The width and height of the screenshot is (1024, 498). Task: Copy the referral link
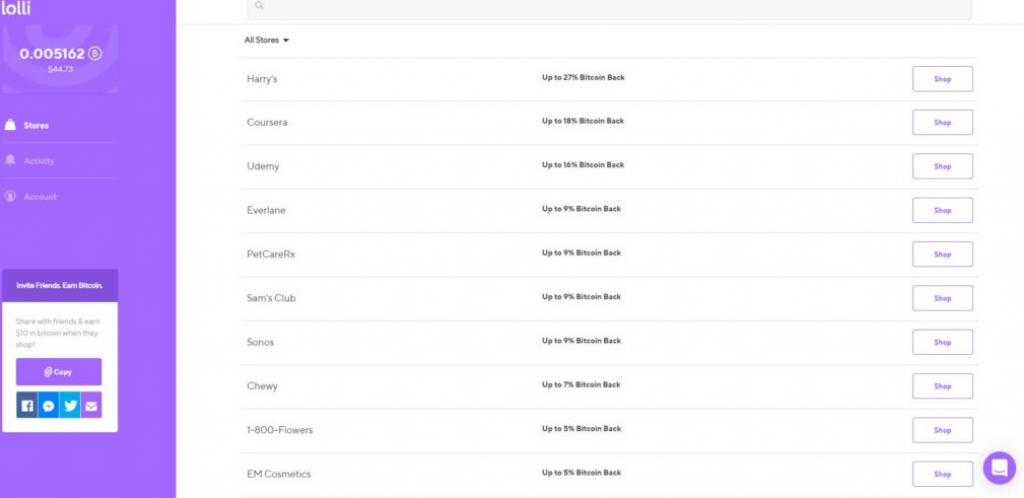pos(59,371)
